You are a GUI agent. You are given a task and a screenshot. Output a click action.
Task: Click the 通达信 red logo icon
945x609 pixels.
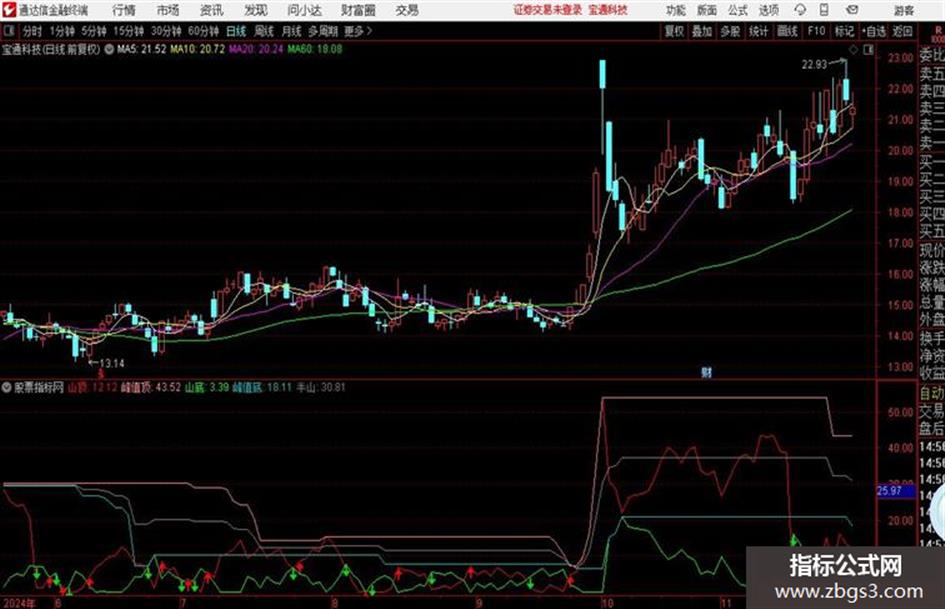8,10
